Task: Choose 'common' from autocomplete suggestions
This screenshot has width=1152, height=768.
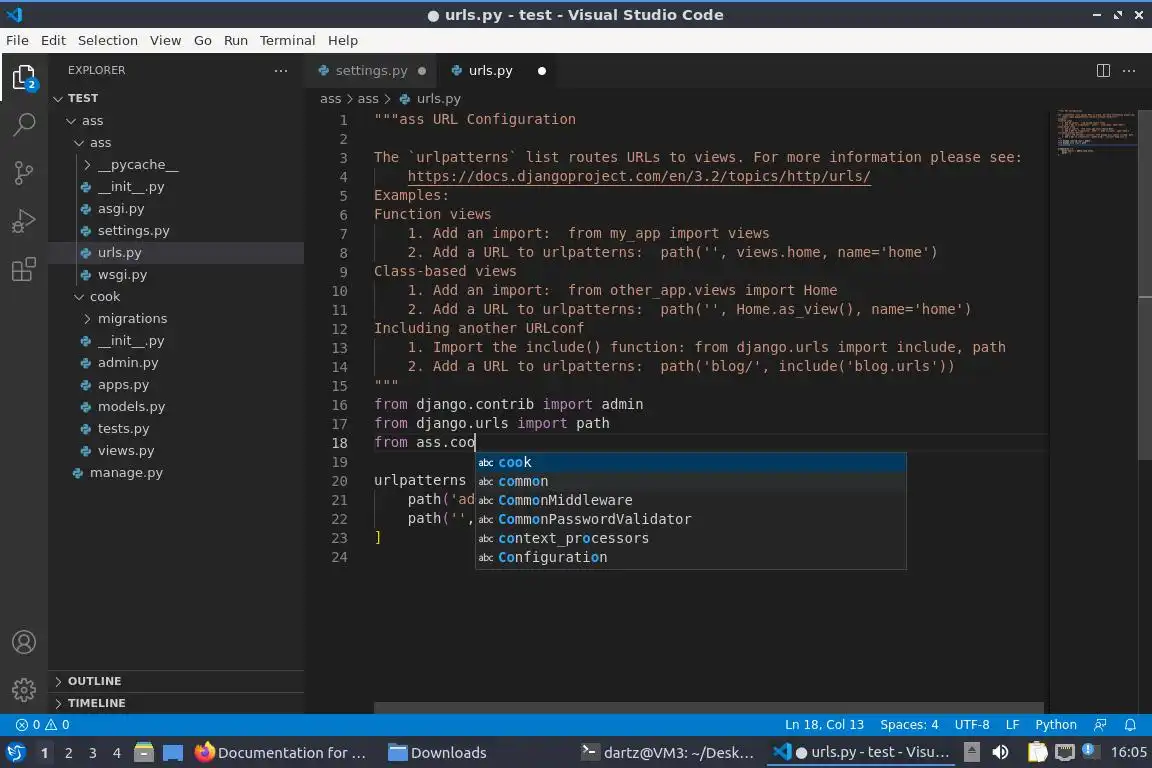Action: pyautogui.click(x=691, y=481)
